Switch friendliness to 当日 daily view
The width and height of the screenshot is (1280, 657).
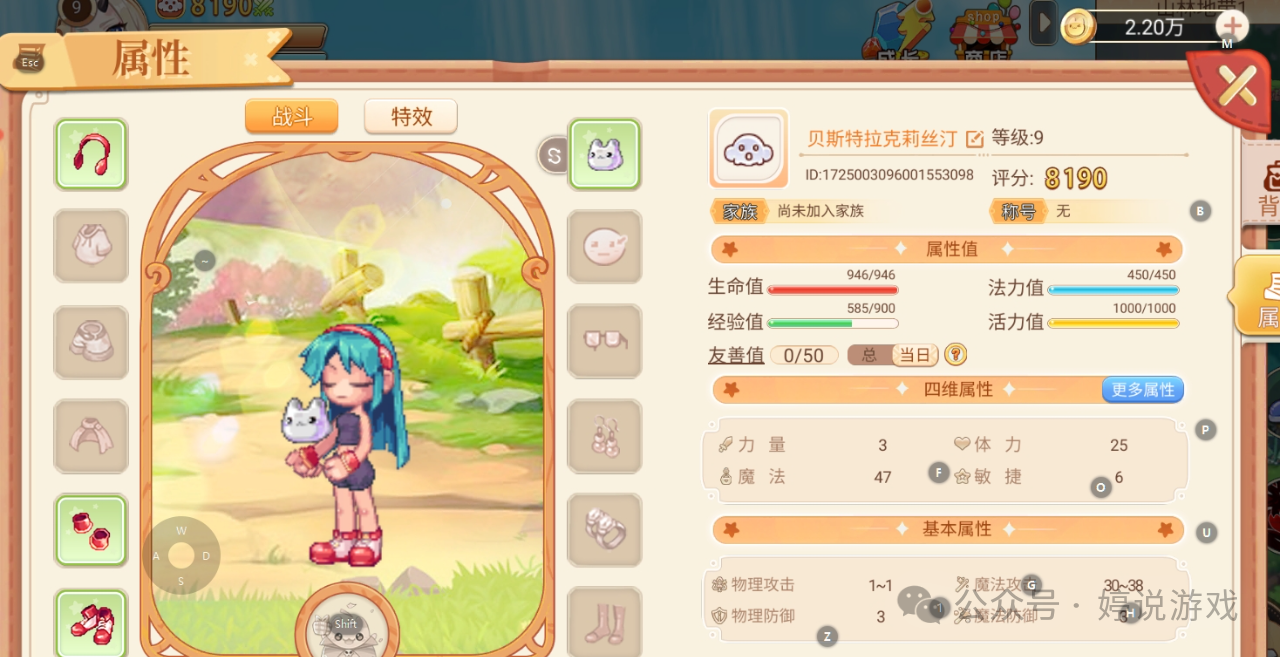[x=914, y=355]
